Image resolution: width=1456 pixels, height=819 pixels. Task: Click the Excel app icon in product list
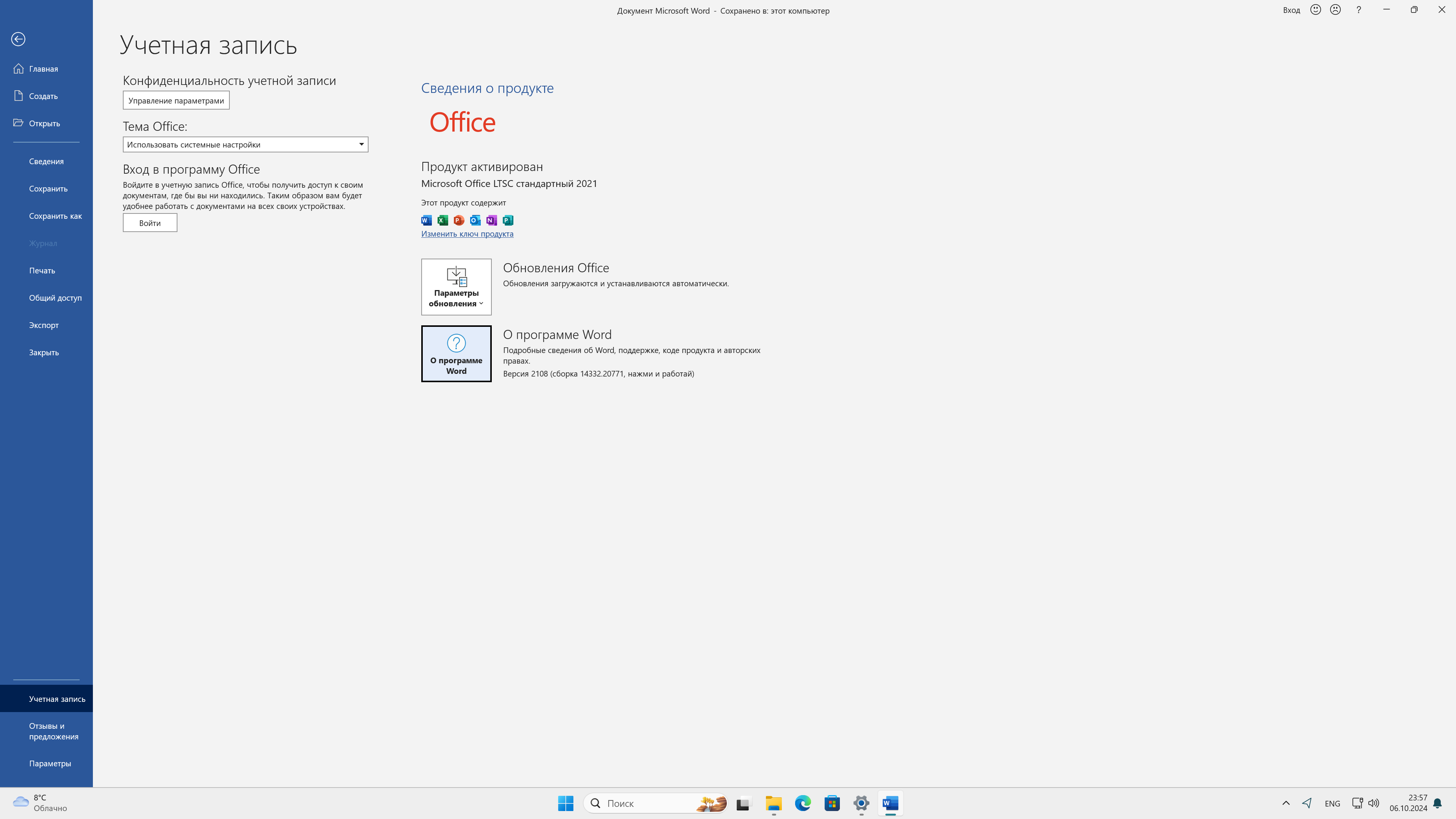click(442, 220)
